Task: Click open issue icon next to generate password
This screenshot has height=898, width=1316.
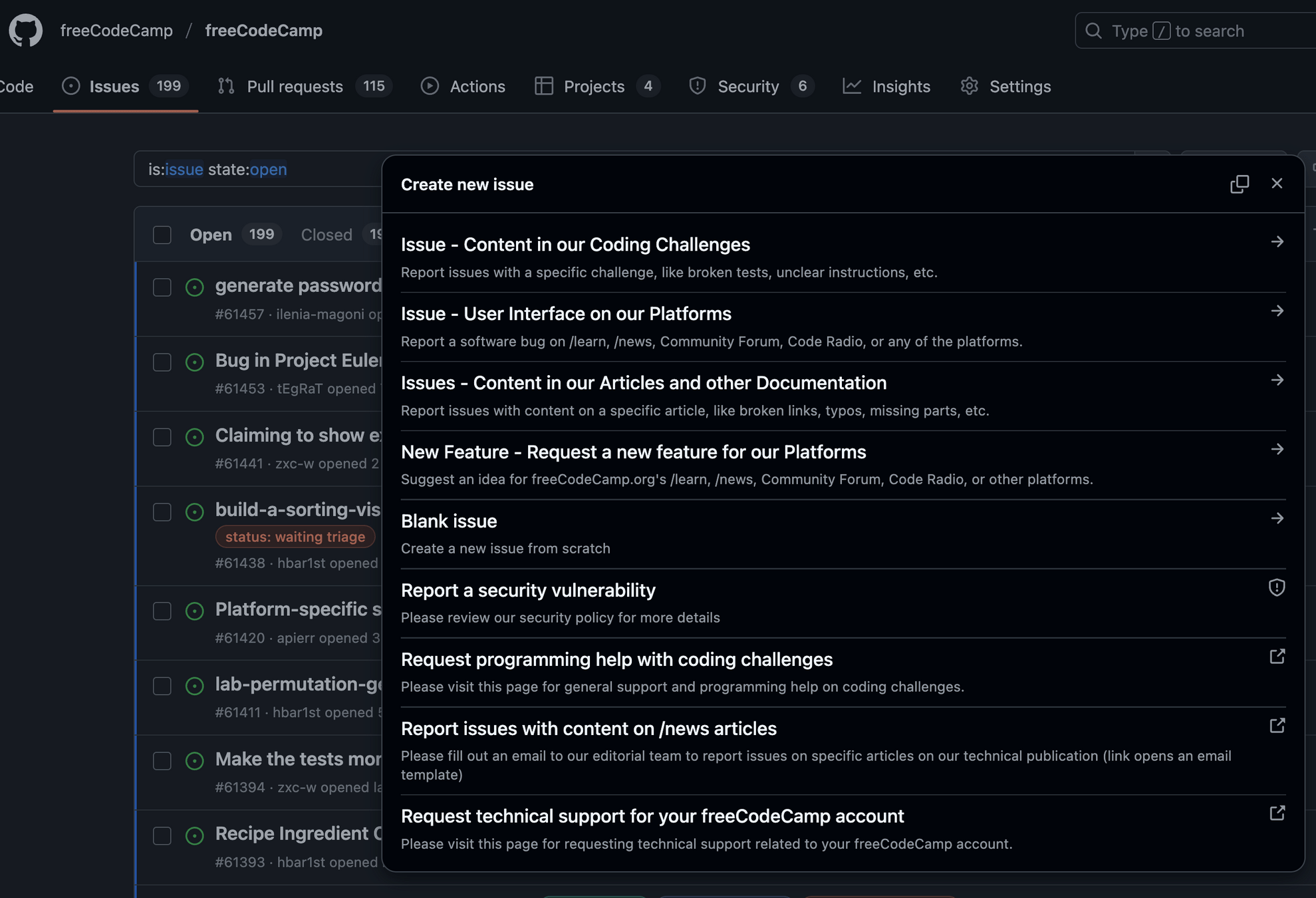Action: click(194, 287)
